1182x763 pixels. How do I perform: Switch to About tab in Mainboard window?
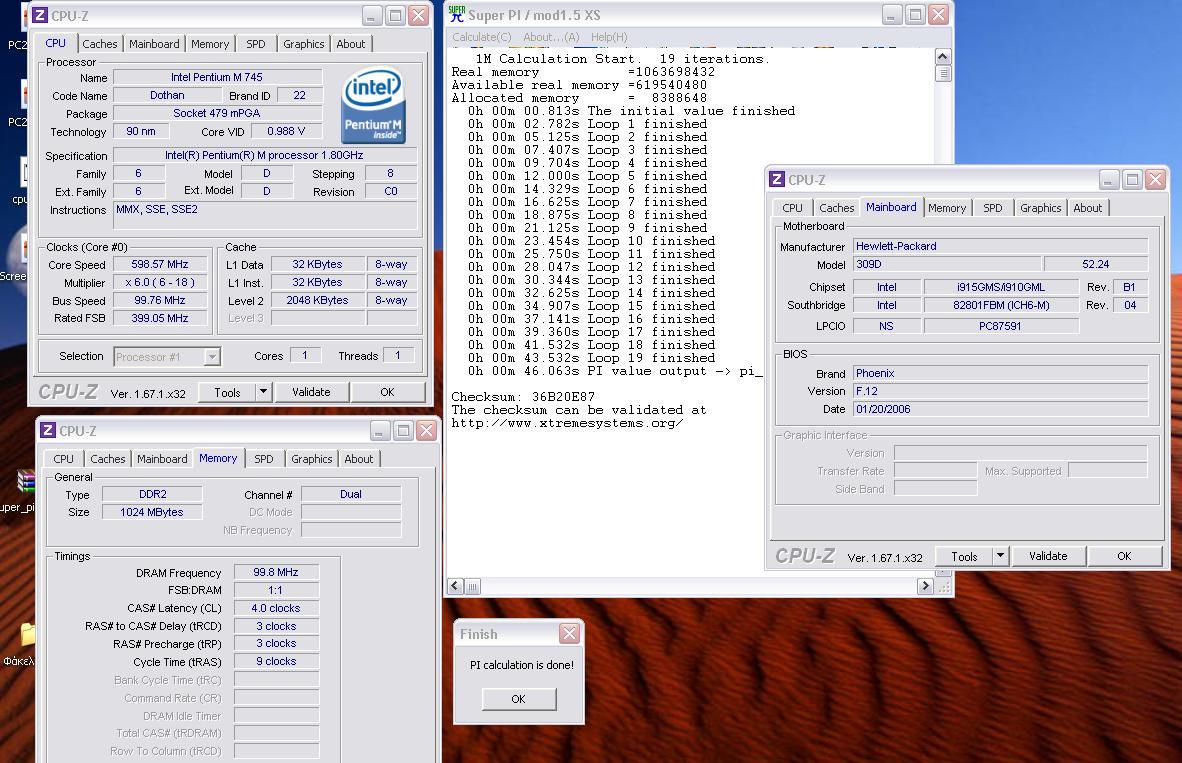pyautogui.click(x=1088, y=208)
